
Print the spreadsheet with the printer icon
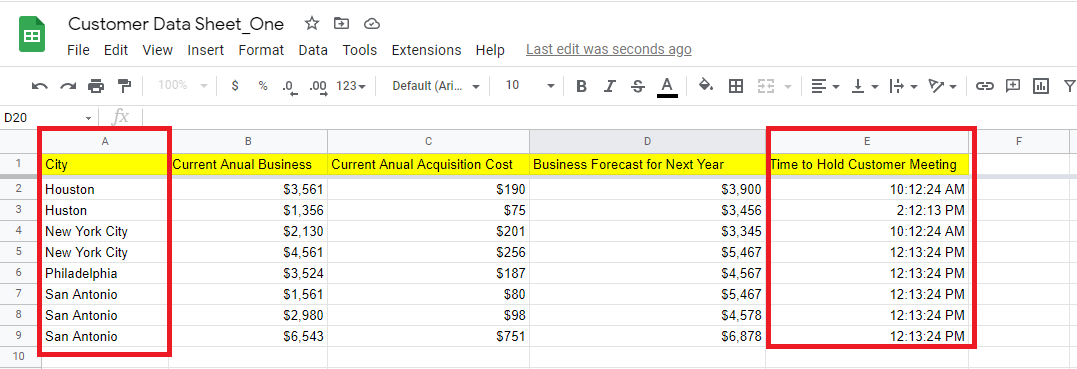tap(96, 86)
